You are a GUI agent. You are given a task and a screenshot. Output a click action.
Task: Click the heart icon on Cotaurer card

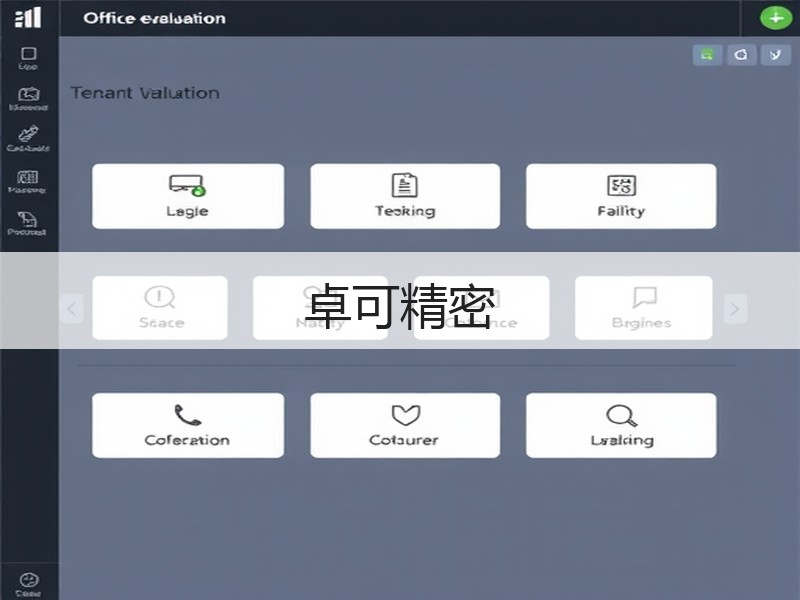click(406, 415)
